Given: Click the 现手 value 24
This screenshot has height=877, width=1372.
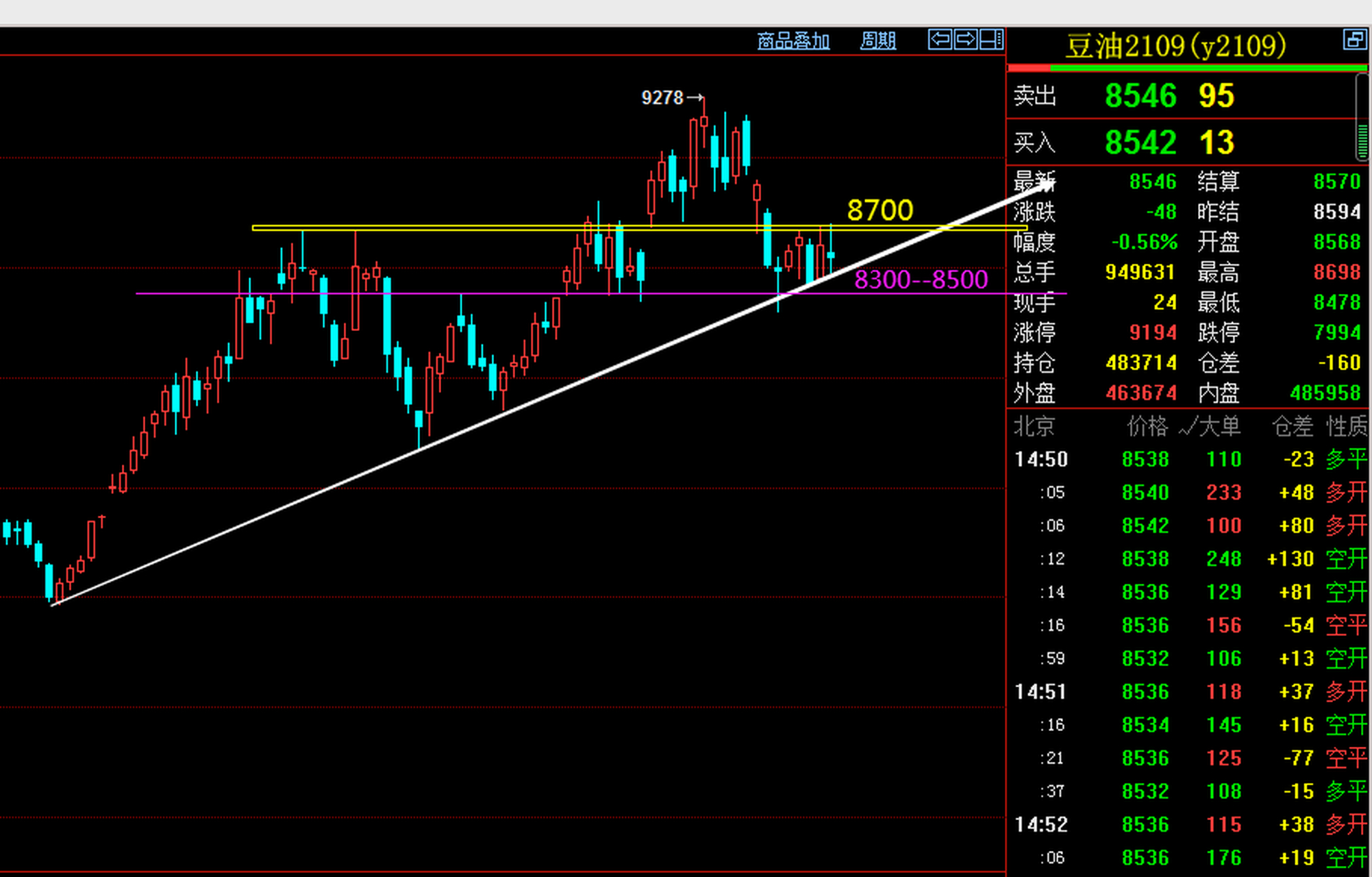Looking at the screenshot, I should pos(1165,302).
